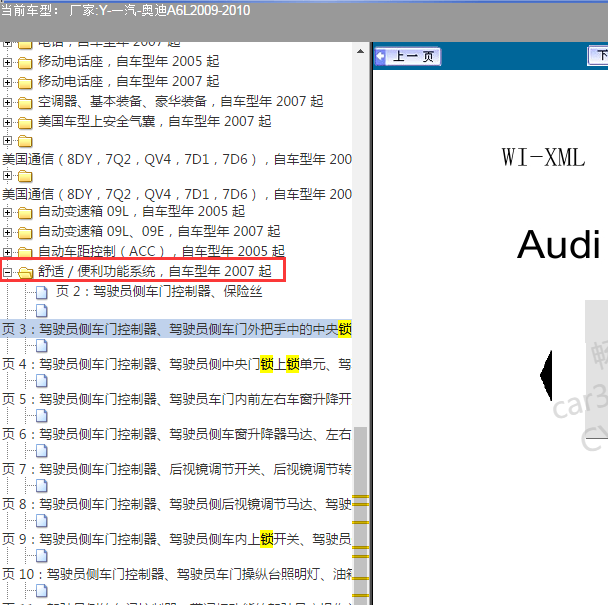Image resolution: width=608 pixels, height=605 pixels.
Task: Click page icon above 页 3 row
Action: 42,311
